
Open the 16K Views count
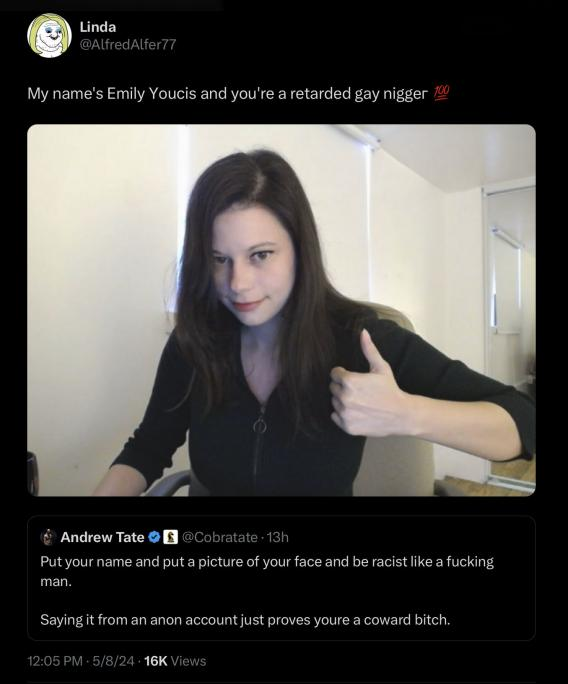point(175,661)
